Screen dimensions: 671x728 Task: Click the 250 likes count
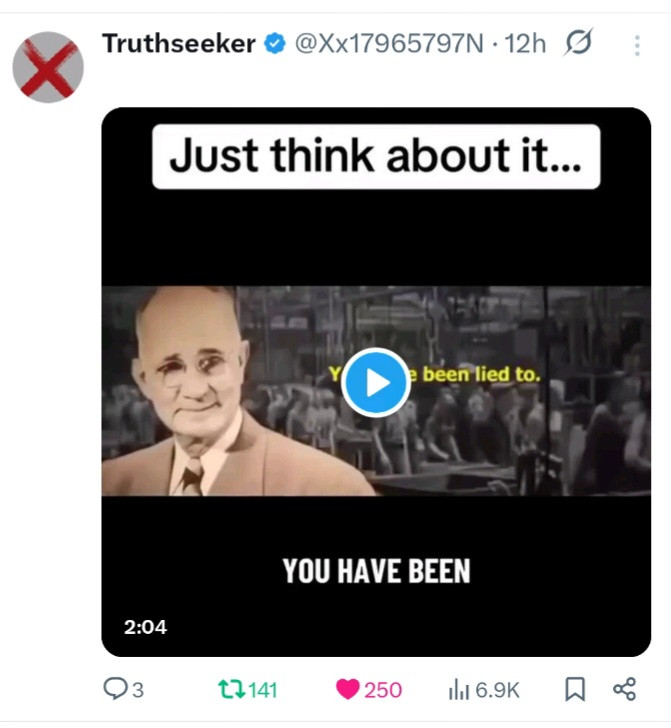click(383, 690)
